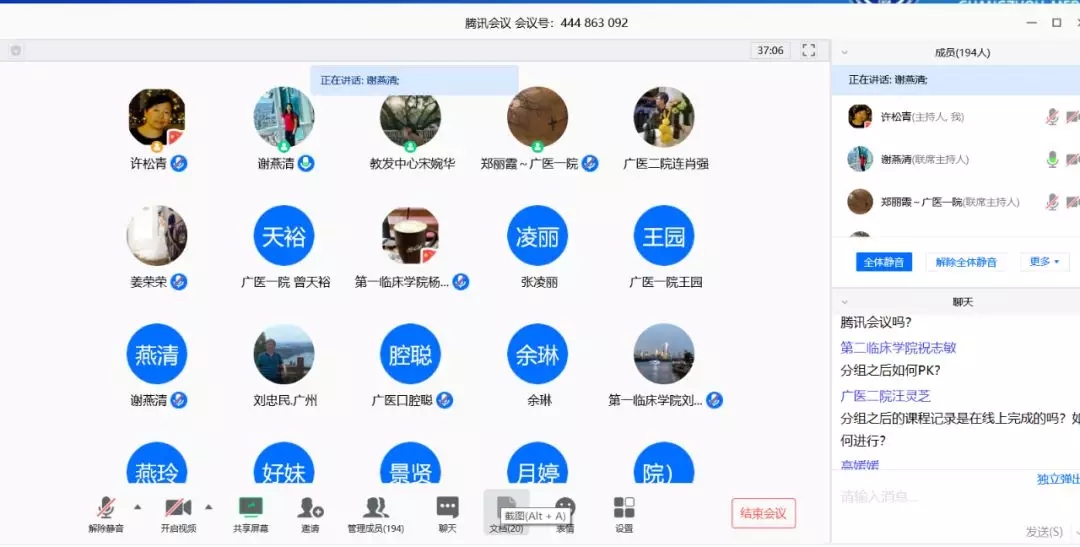Viewport: 1080px width, 547px height.
Task: Turn on camera via 开启视频
Action: [x=178, y=509]
